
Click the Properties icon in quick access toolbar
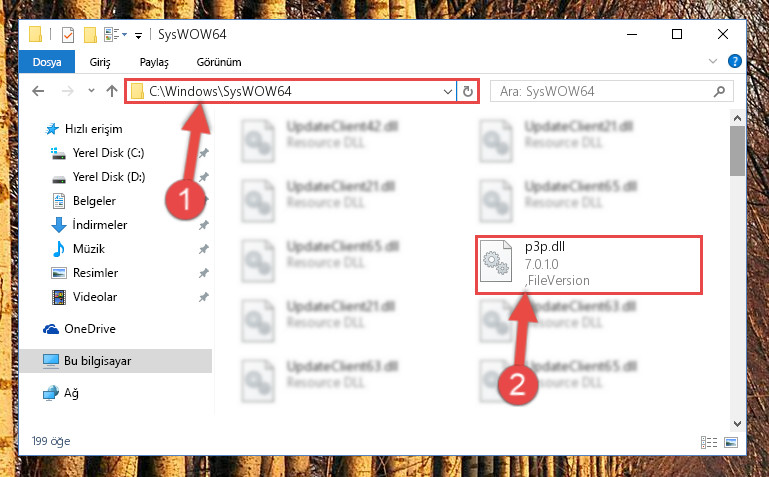coord(68,35)
